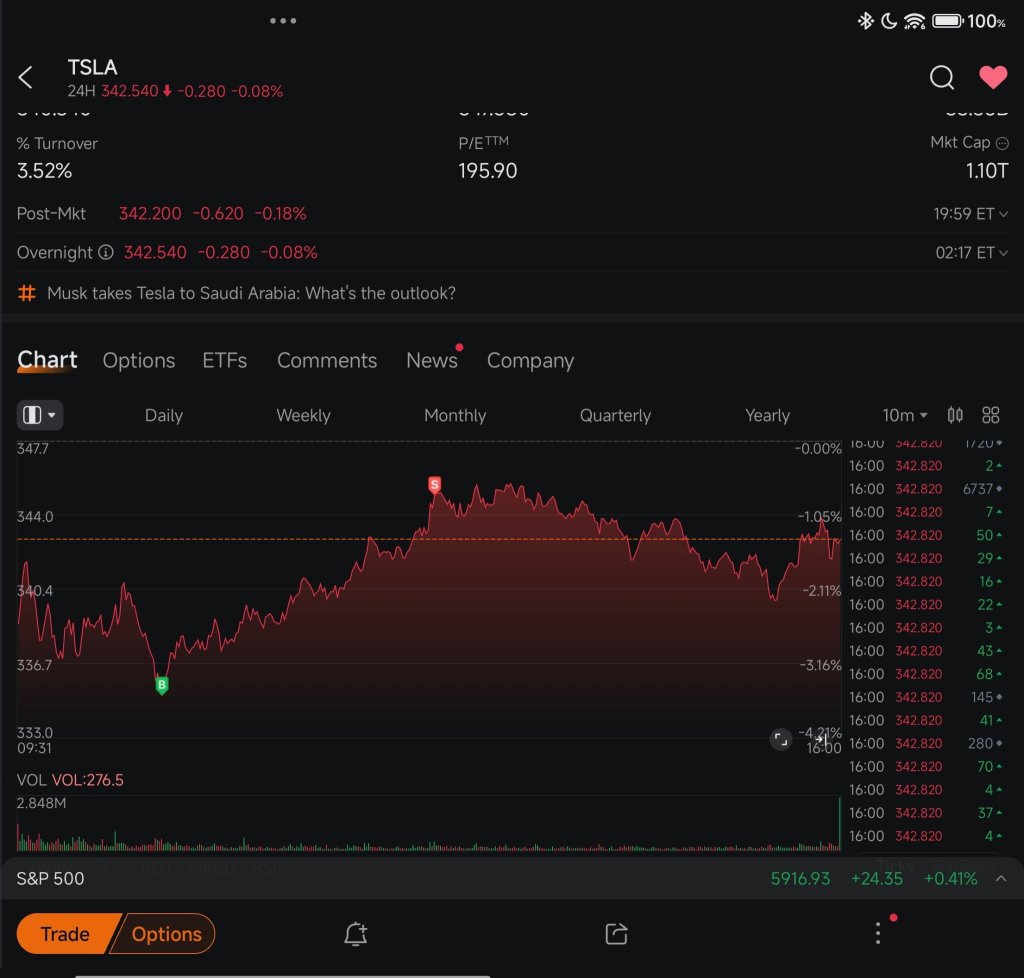Select the Weekly chart period
The image size is (1024, 978).
(303, 415)
